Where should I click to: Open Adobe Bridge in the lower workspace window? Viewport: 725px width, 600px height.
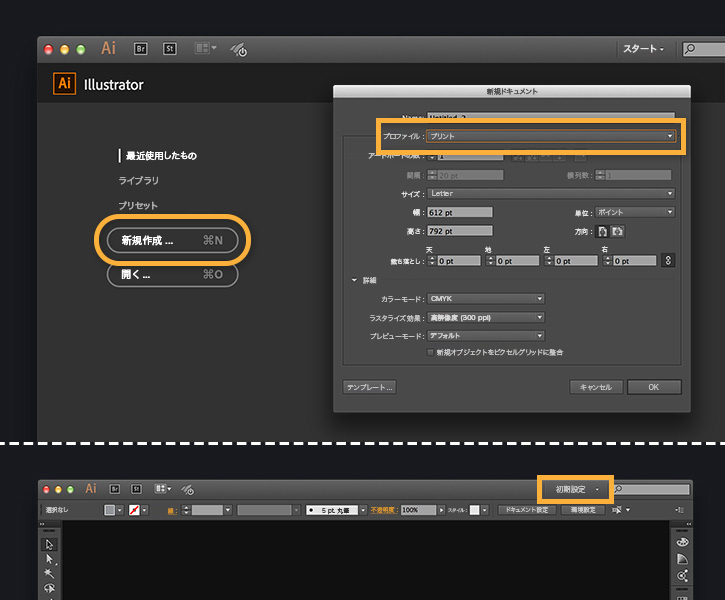click(115, 489)
